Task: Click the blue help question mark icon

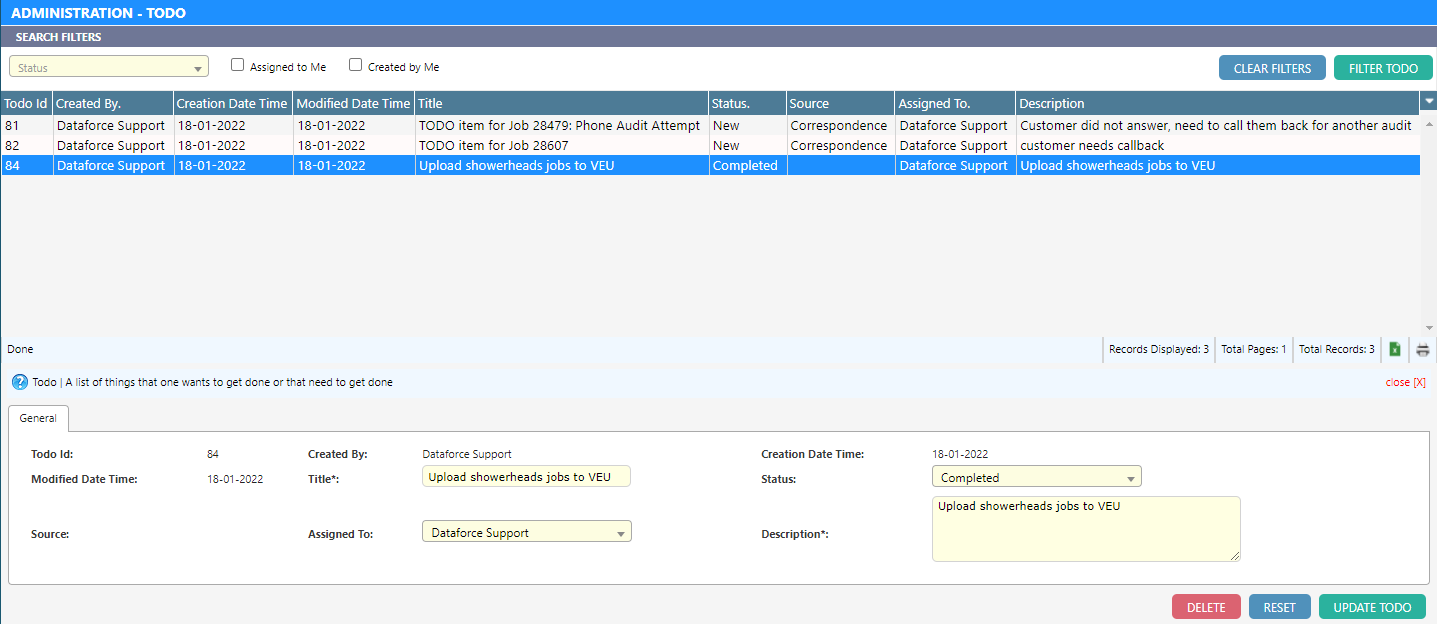Action: click(19, 382)
